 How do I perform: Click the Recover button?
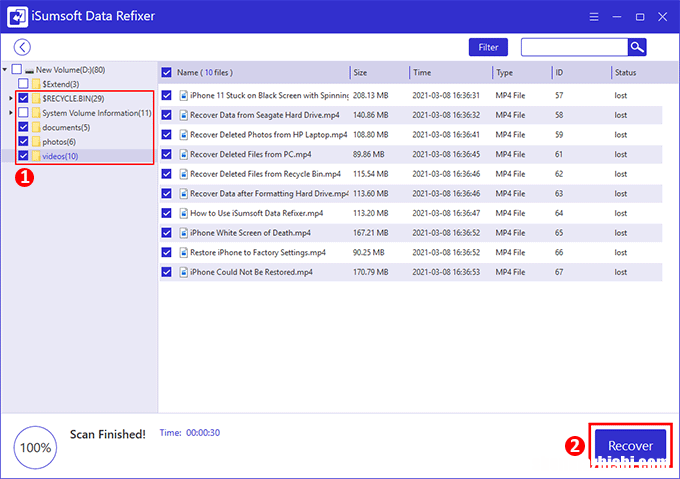click(x=630, y=446)
